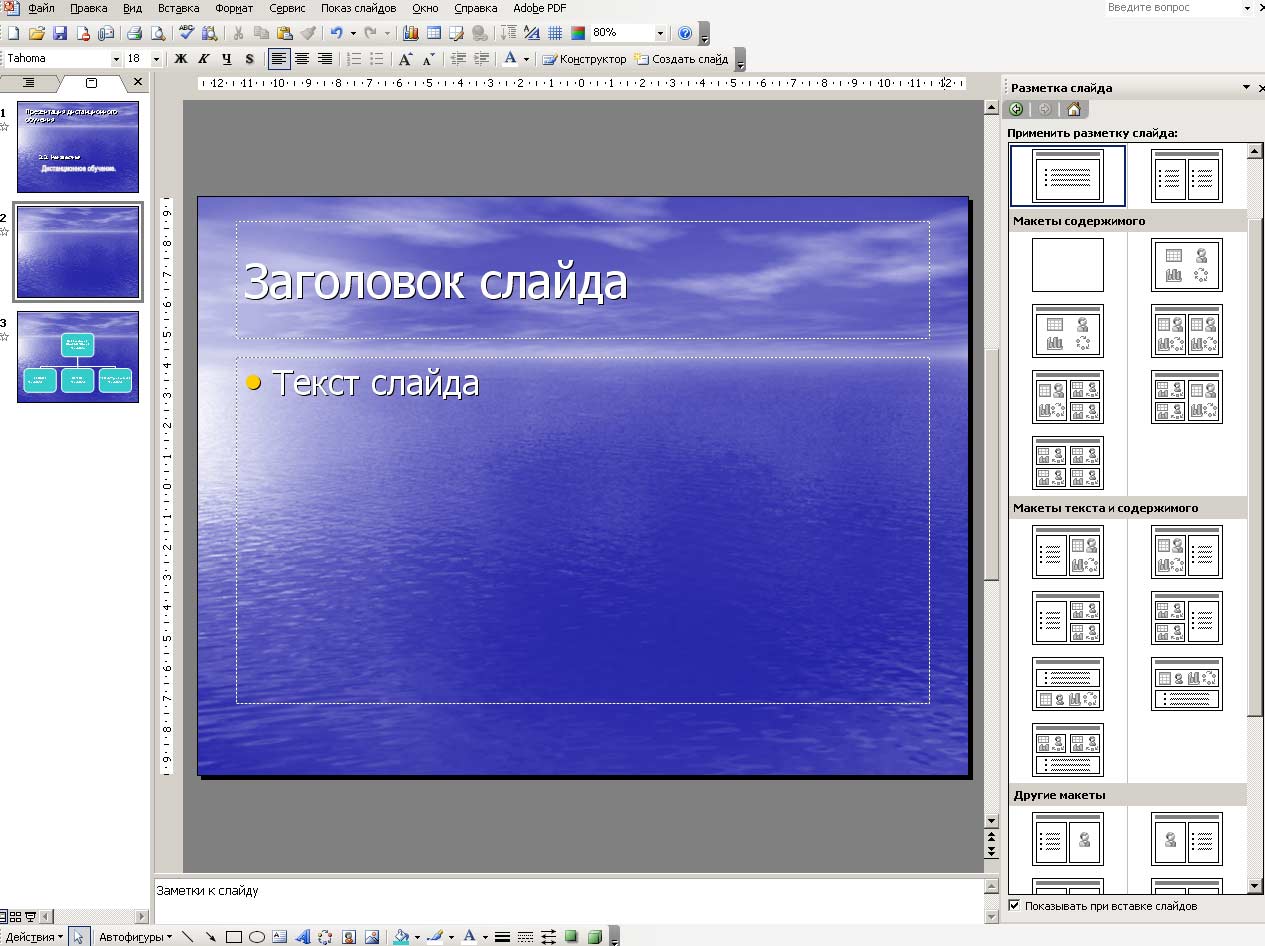The height and width of the screenshot is (946, 1265).
Task: Switch to the Outline tab in left pane
Action: click(x=29, y=83)
